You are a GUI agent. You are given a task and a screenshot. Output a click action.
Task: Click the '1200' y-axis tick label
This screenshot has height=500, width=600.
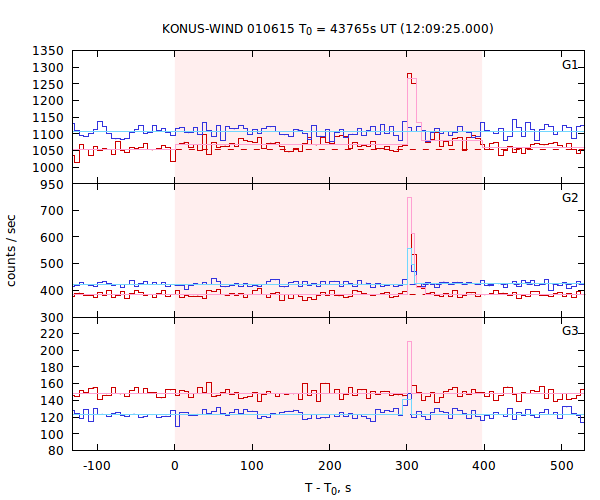[48, 101]
